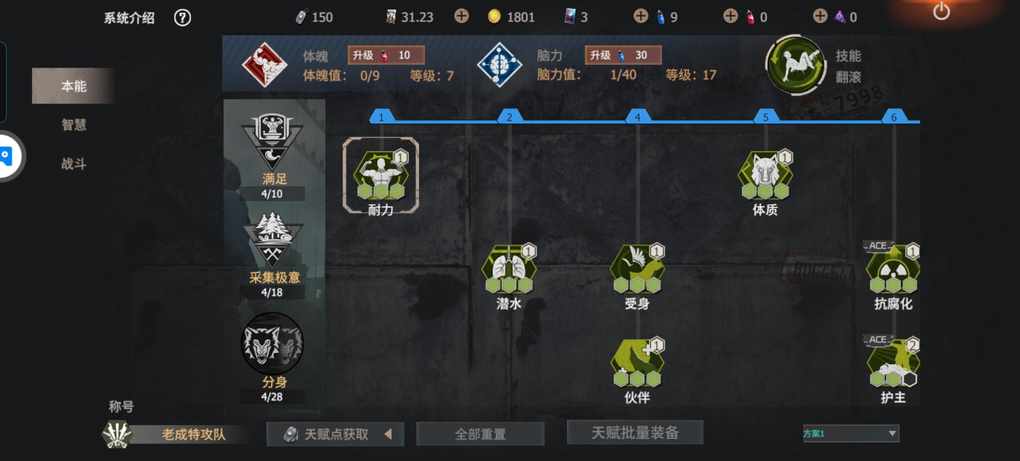Select the 护主 talent icon
This screenshot has width=1020, height=461.
click(x=893, y=363)
